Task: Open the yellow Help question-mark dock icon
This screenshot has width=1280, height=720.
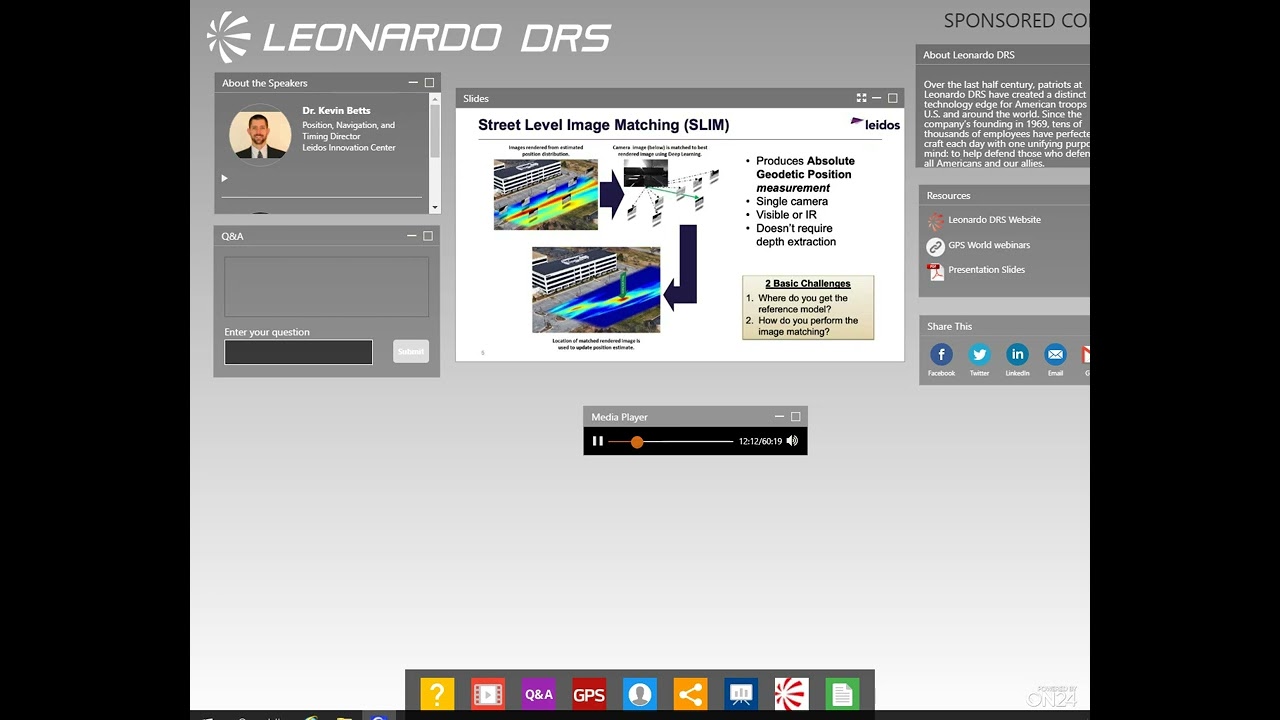Action: [x=437, y=694]
